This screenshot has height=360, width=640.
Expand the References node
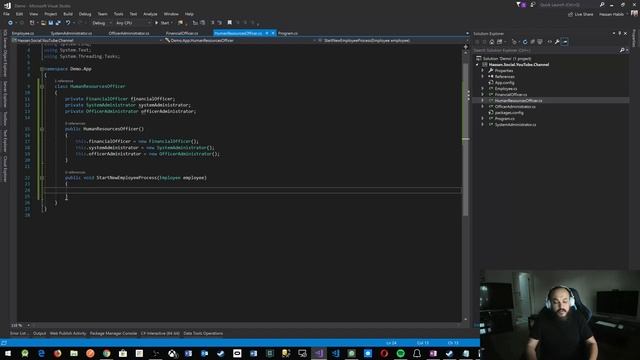[x=482, y=76]
